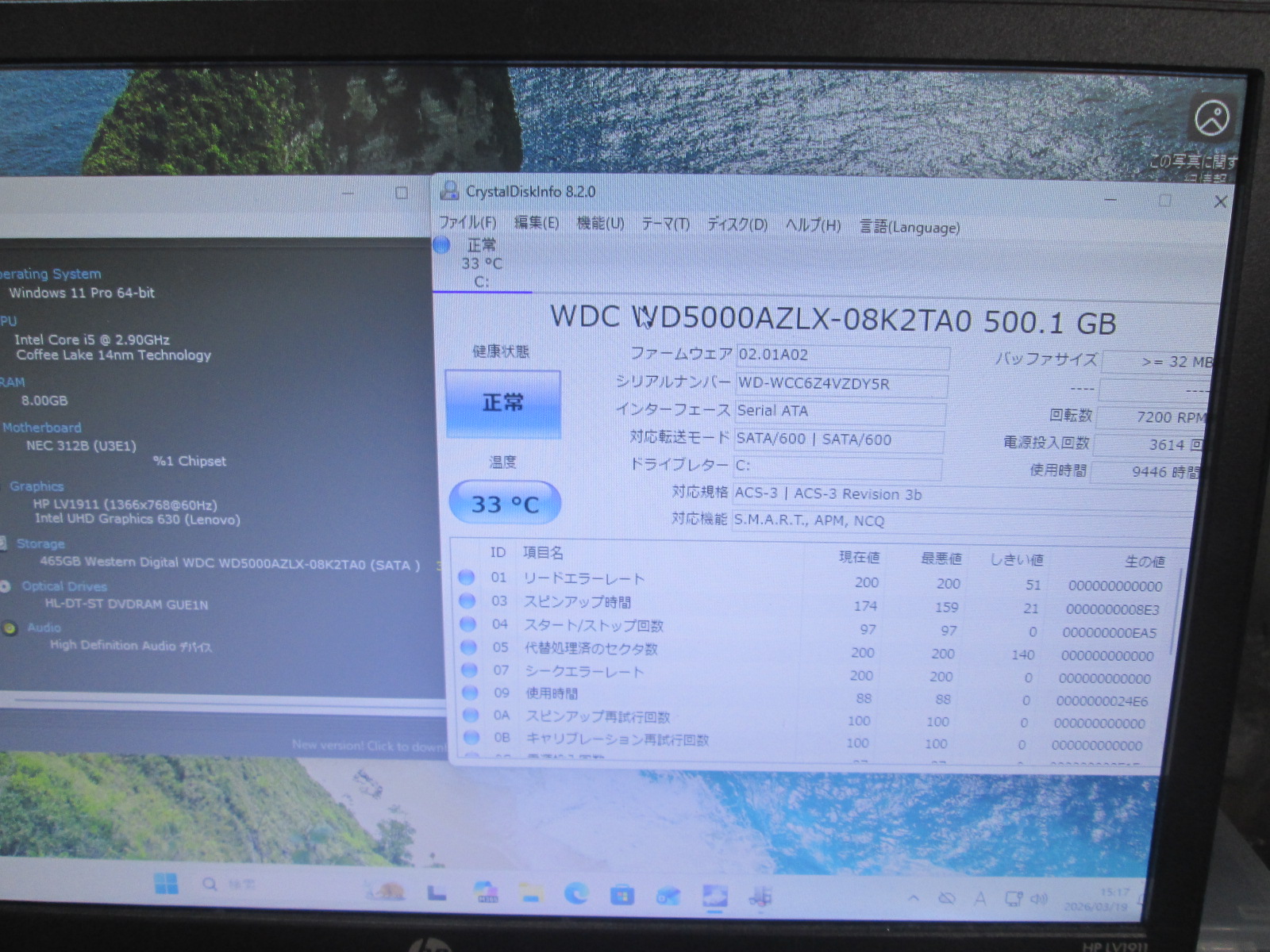Screen dimensions: 1270x952
Task: Click the 正常 health status button
Action: click(503, 404)
